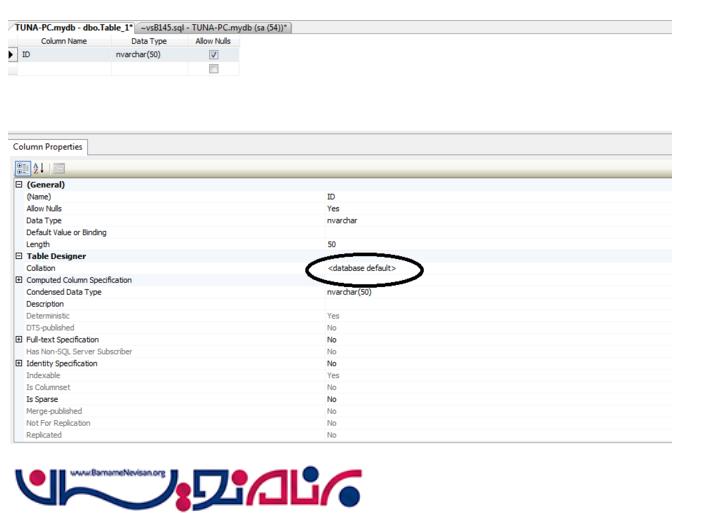Click the Data Type grid header
Screen dimensions: 726x513
pos(149,41)
